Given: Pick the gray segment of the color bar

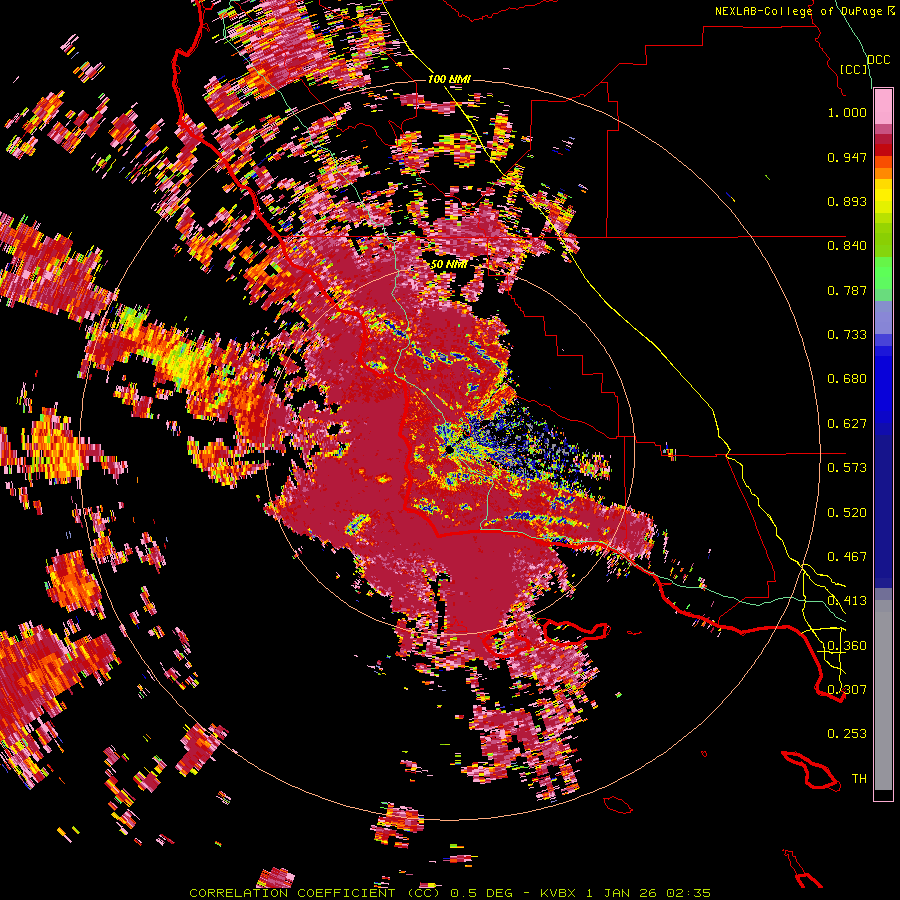Looking at the screenshot, I should tap(883, 695).
